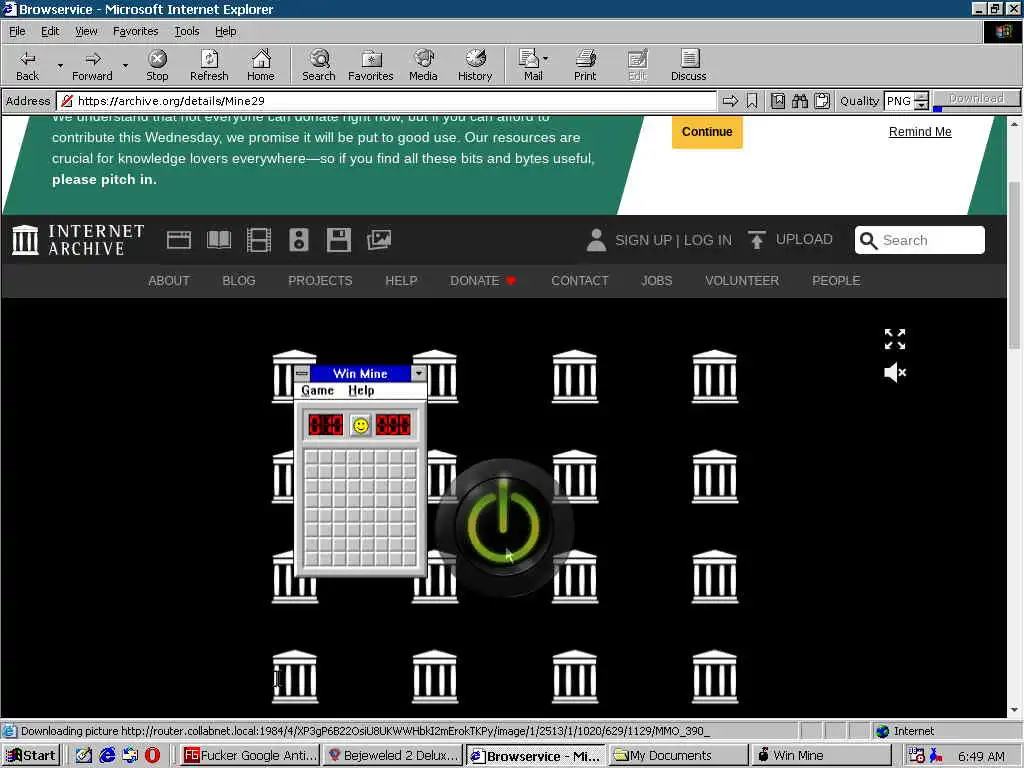This screenshot has width=1024, height=768.
Task: Go to the Home page
Action: point(261,65)
